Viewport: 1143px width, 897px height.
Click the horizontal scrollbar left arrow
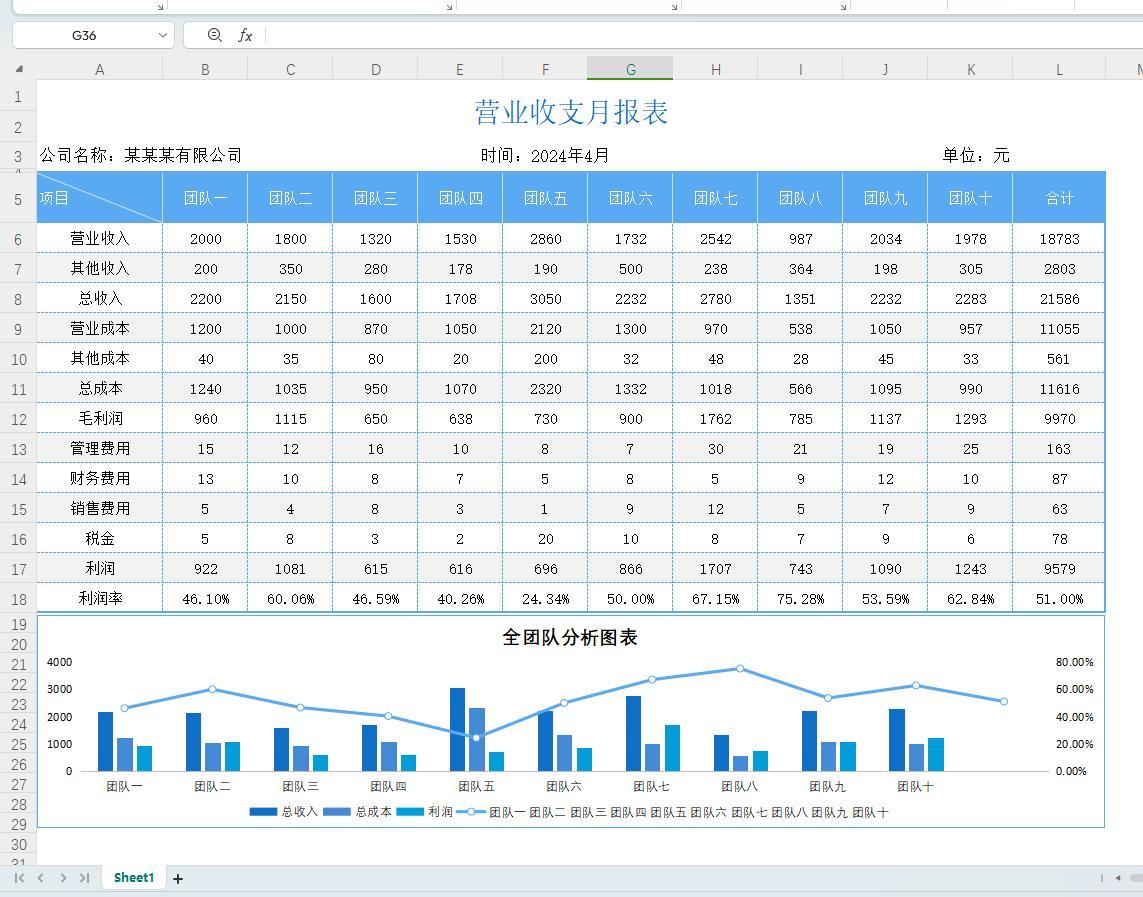(1117, 878)
